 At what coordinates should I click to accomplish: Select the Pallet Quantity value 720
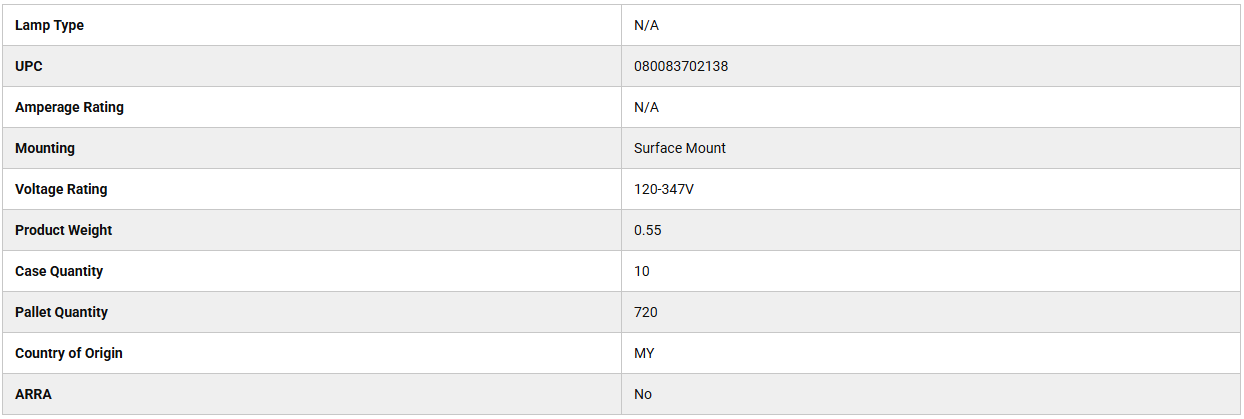point(646,312)
